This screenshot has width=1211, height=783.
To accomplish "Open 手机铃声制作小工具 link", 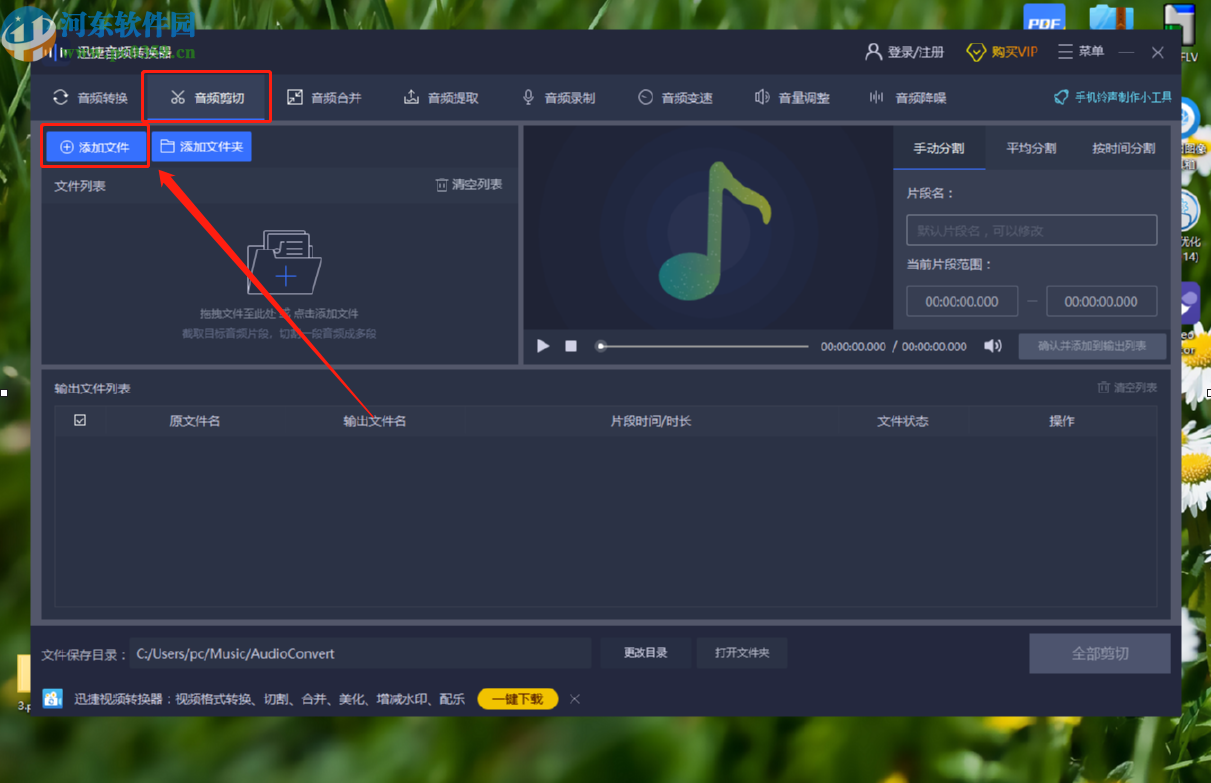I will [x=1113, y=97].
